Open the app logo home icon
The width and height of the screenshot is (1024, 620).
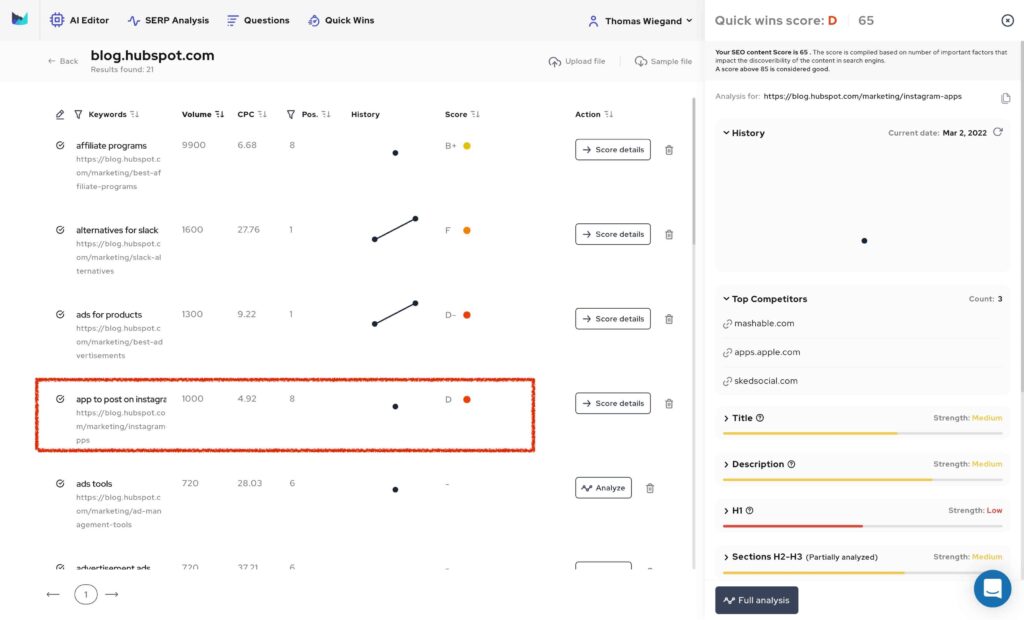(x=20, y=19)
